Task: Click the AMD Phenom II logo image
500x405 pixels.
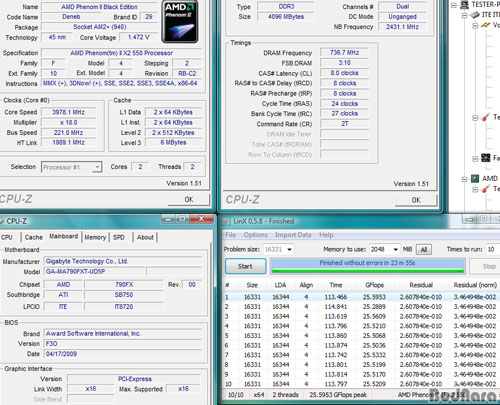Action: (x=180, y=22)
